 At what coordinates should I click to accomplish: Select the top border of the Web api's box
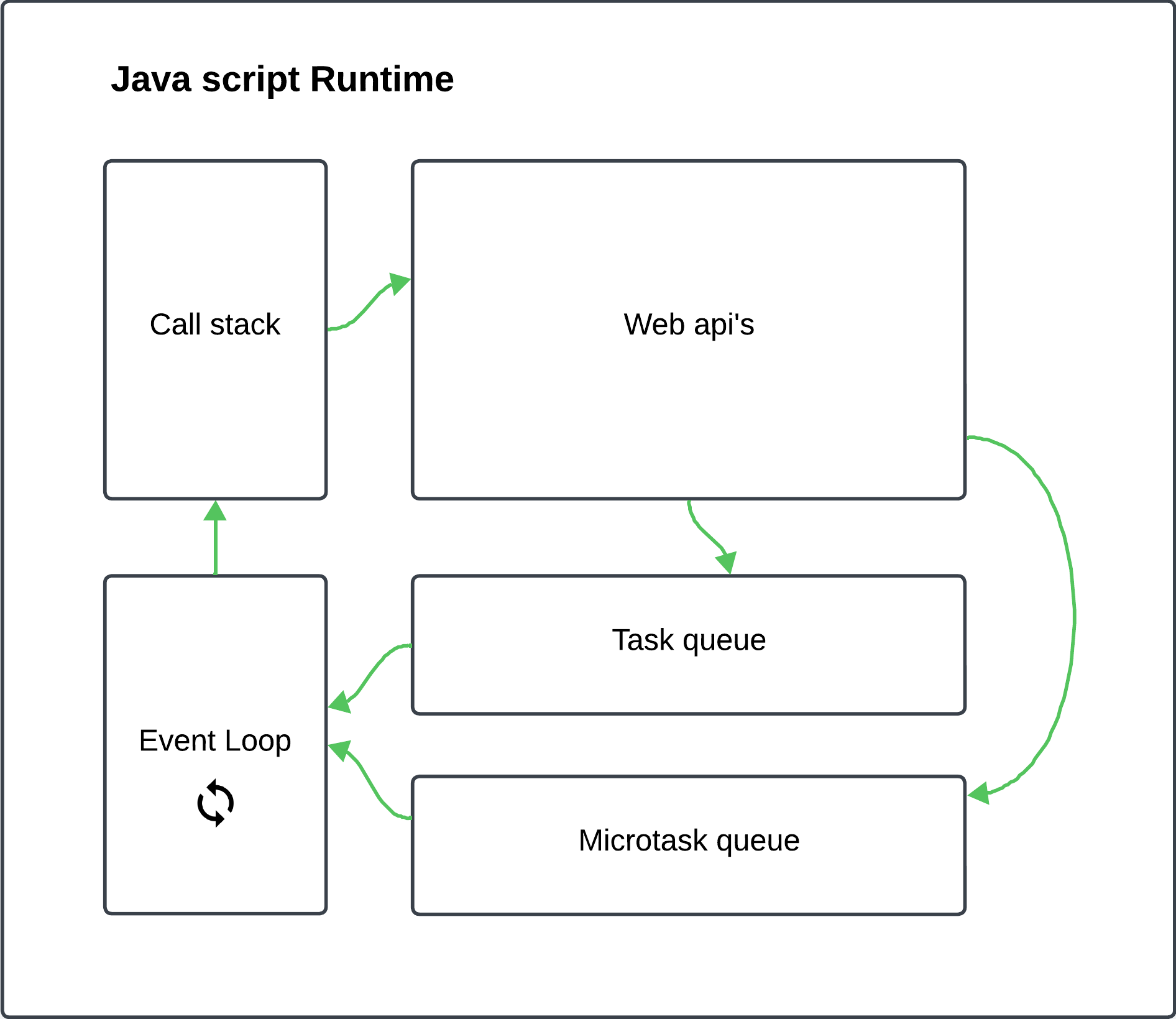(x=689, y=162)
